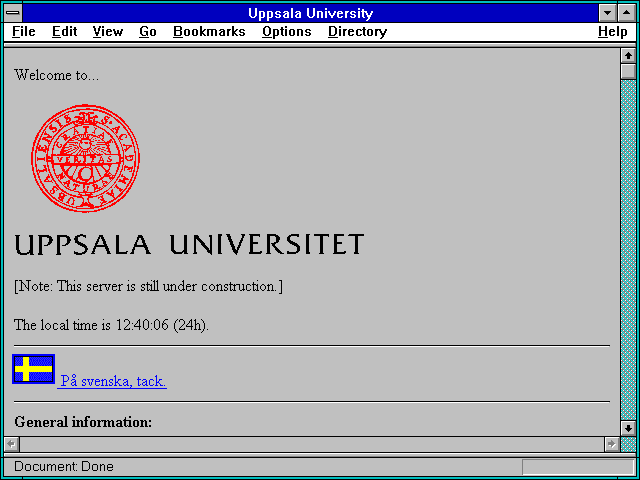Click the Uppsala University title bar

[311, 13]
